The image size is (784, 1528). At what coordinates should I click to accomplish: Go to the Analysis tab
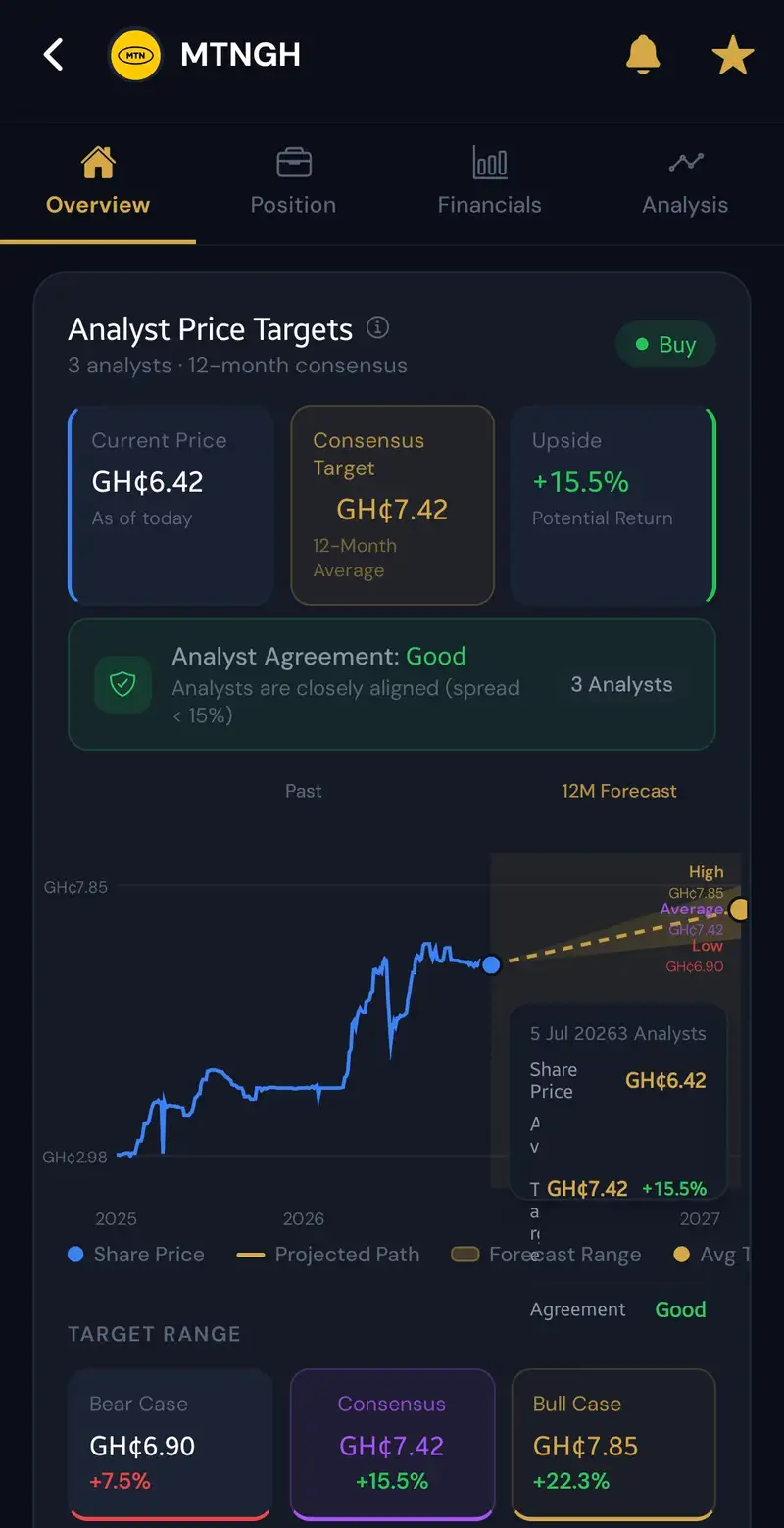(x=685, y=183)
